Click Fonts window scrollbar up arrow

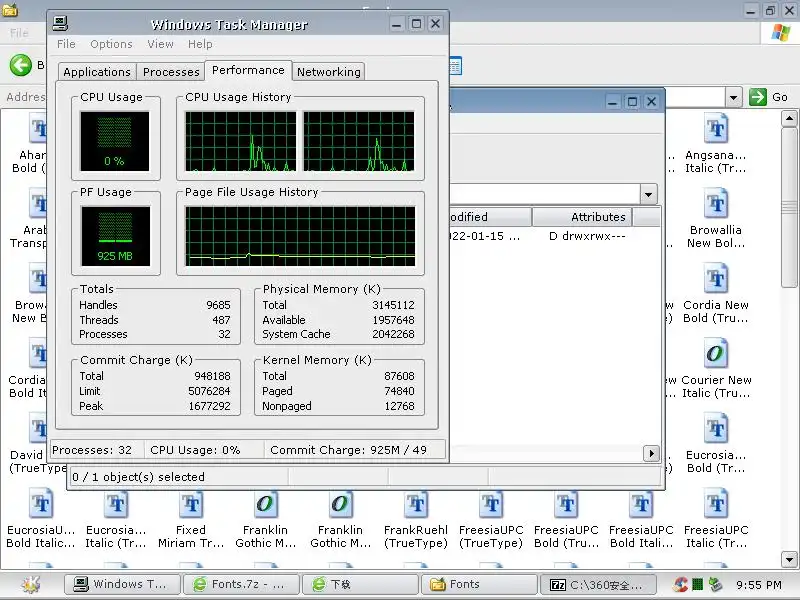tap(789, 119)
